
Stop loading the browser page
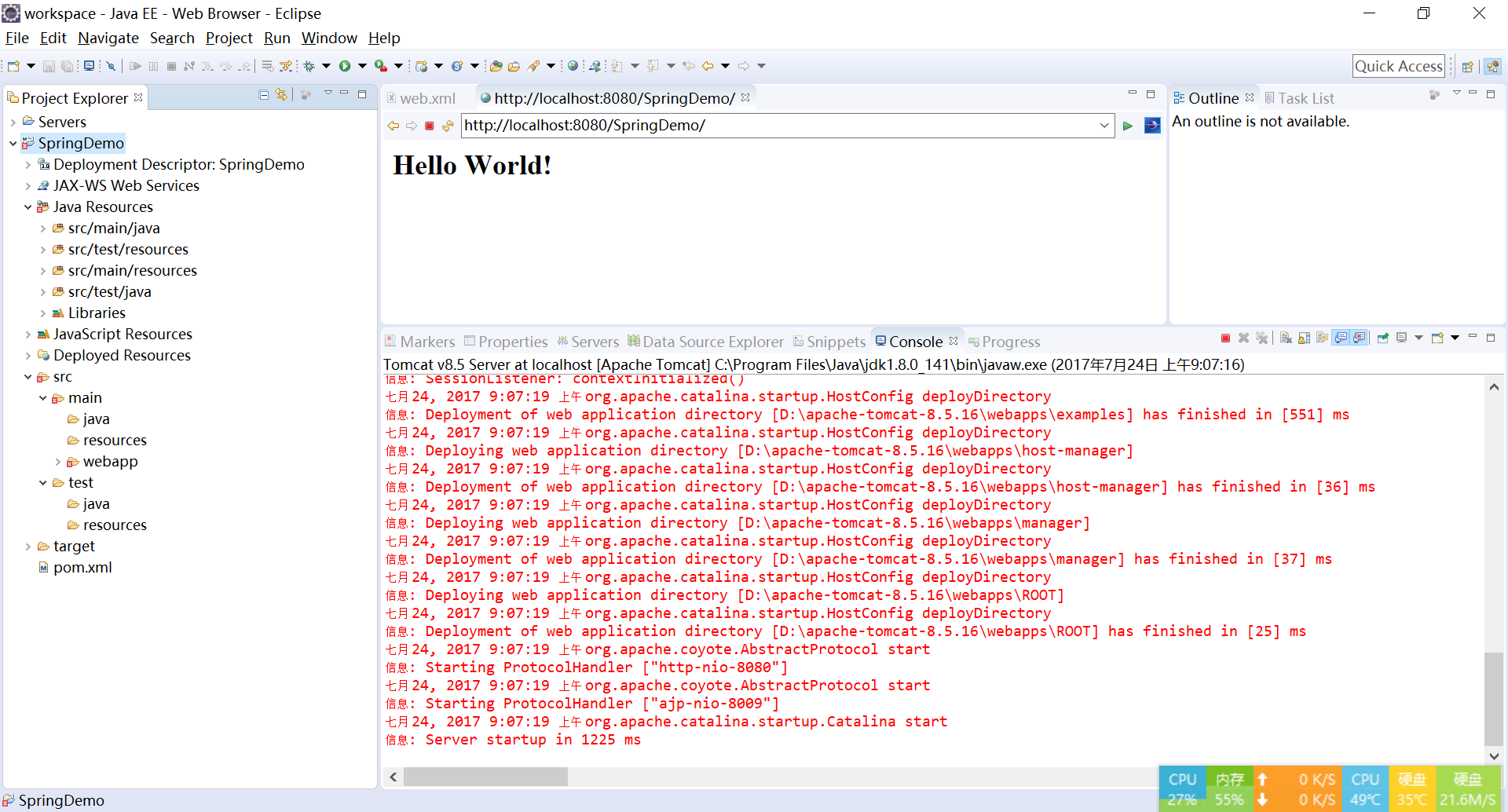coord(430,126)
